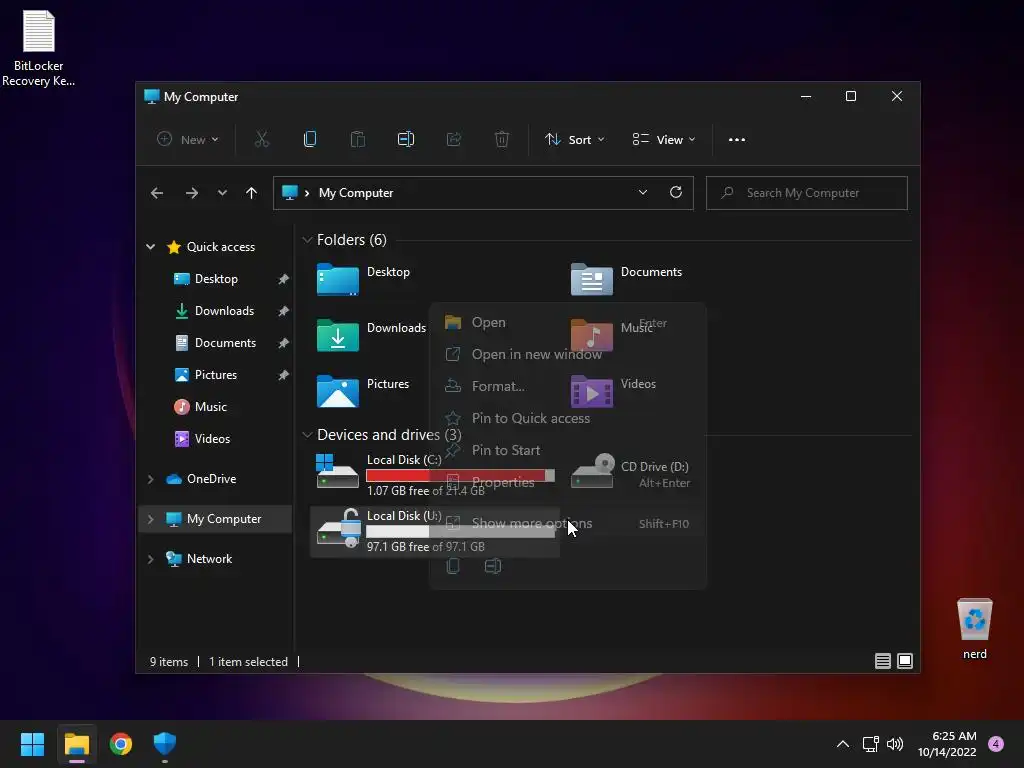Click the Copy icon in toolbar
Screen dimensions: 1024x768
310,139
